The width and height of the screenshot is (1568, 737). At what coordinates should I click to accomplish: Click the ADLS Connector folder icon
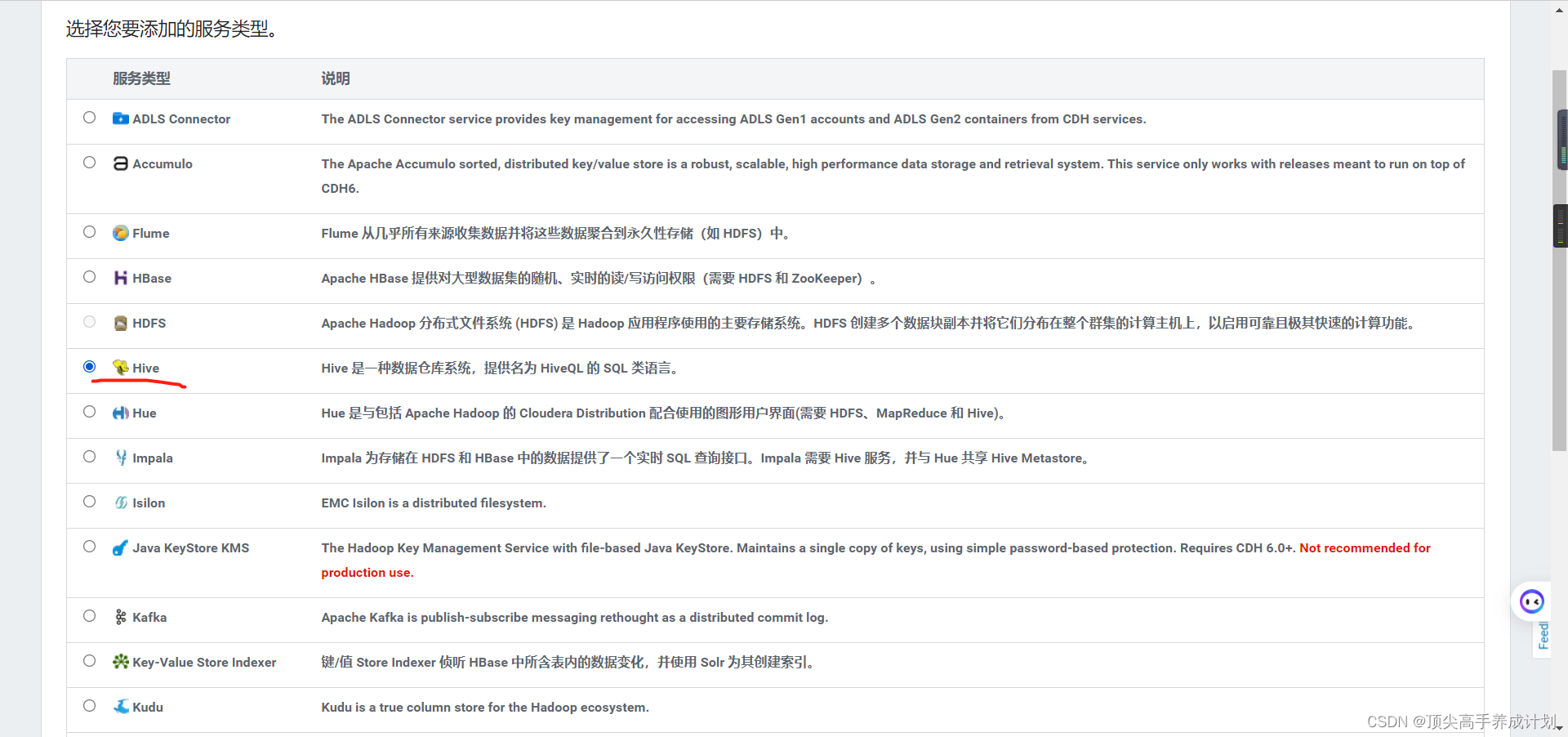pyautogui.click(x=120, y=118)
